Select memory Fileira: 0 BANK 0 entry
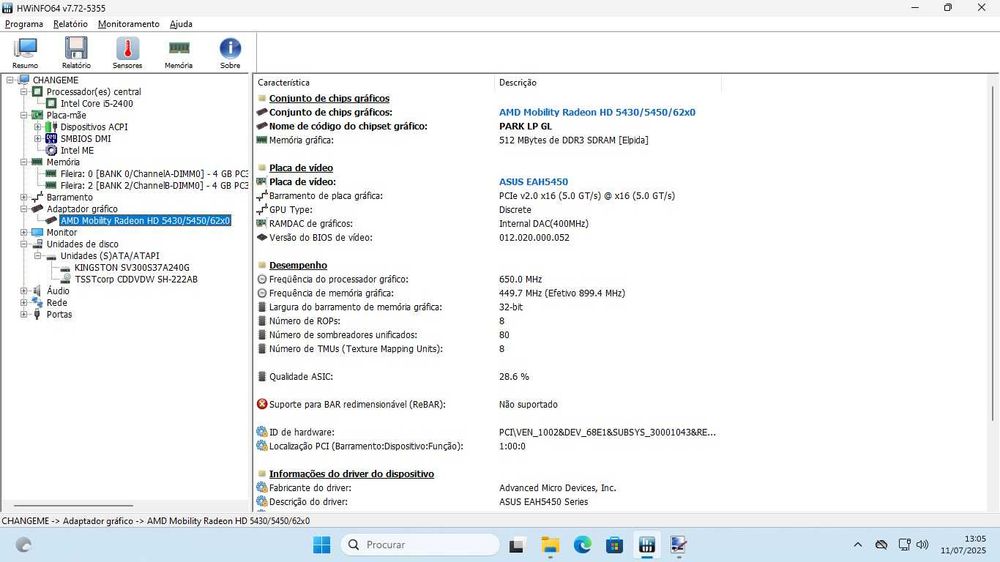The width and height of the screenshot is (1000, 562). [154, 174]
